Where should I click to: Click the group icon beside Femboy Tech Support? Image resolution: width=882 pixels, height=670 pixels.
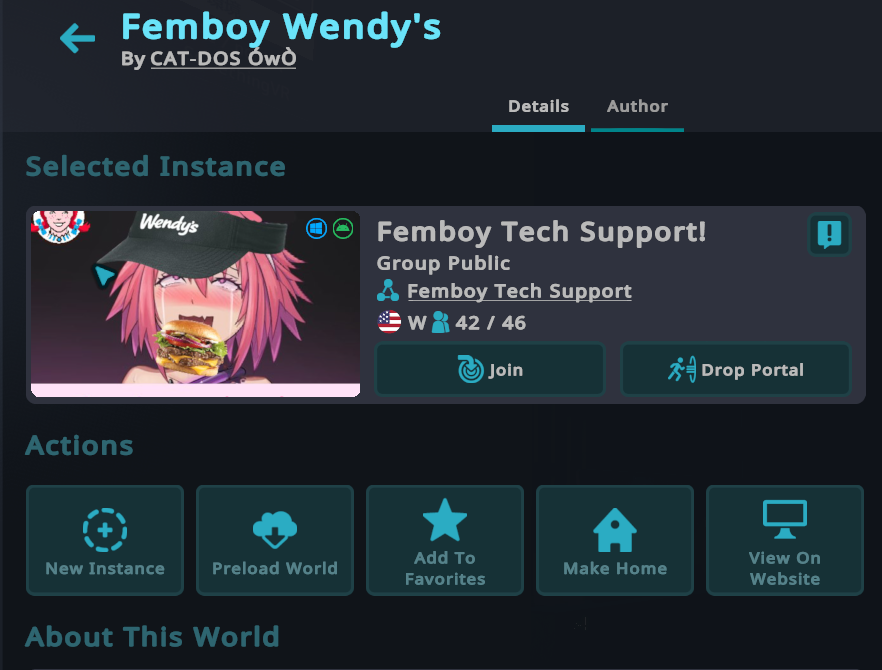388,291
